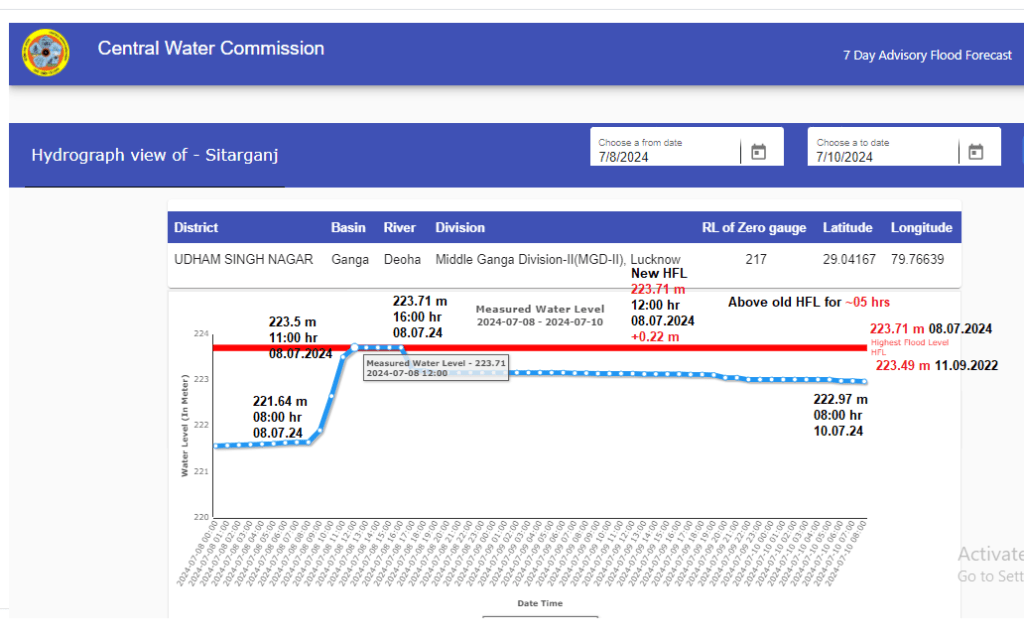Open the from-date calendar picker icon
Screen dimensions: 1024x637
point(758,152)
